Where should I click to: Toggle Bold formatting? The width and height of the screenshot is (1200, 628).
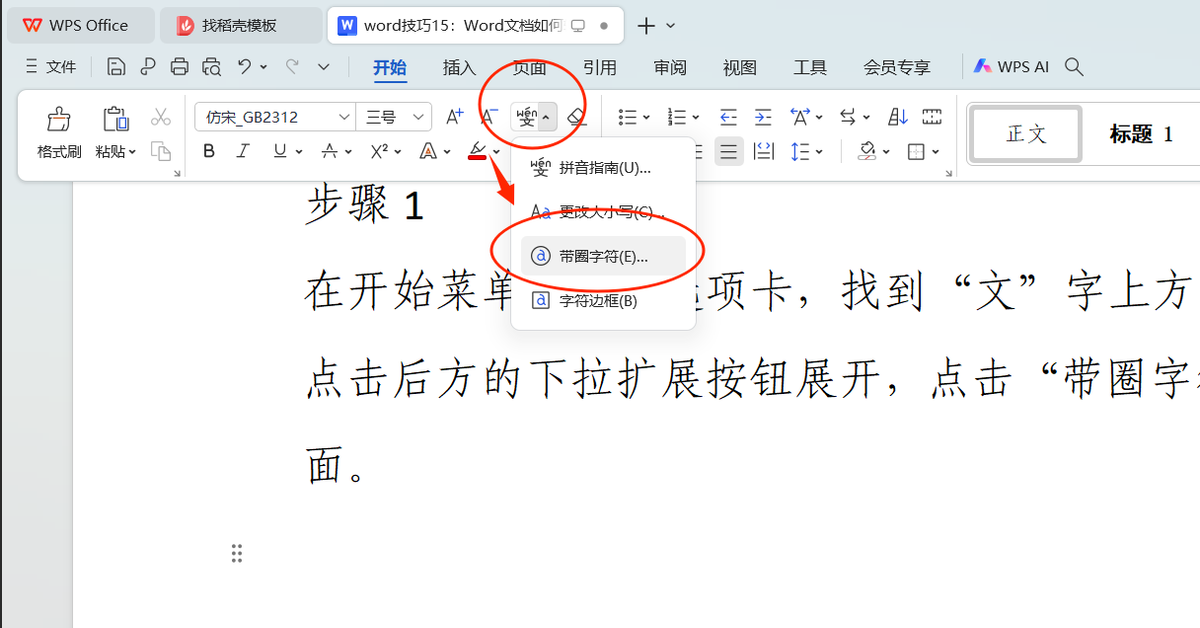[x=209, y=151]
